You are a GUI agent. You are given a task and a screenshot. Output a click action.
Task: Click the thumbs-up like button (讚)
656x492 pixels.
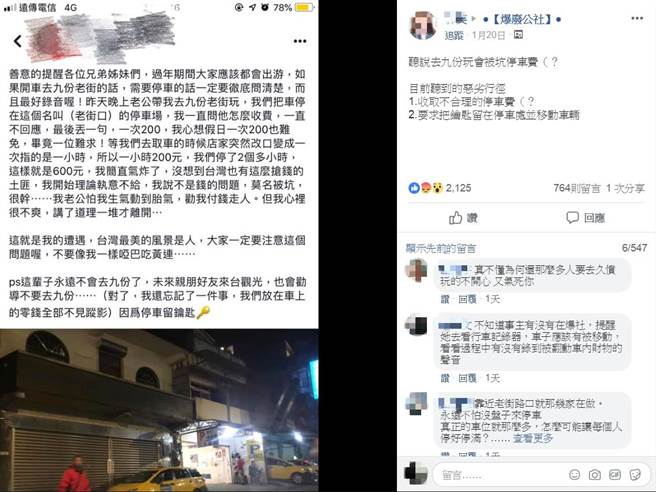[463, 218]
